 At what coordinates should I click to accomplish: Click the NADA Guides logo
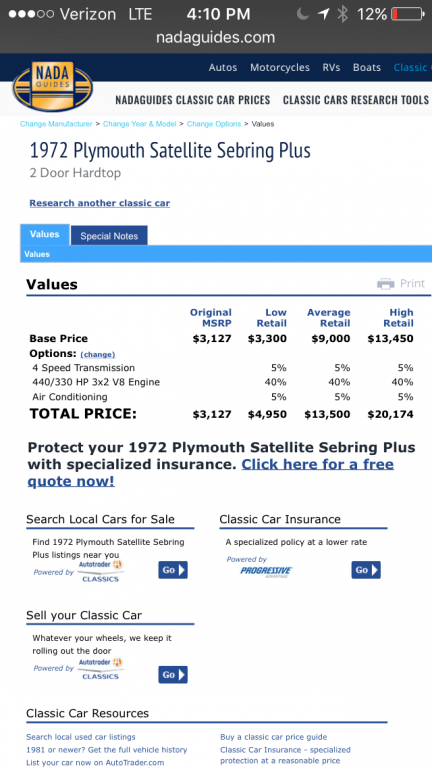(53, 87)
